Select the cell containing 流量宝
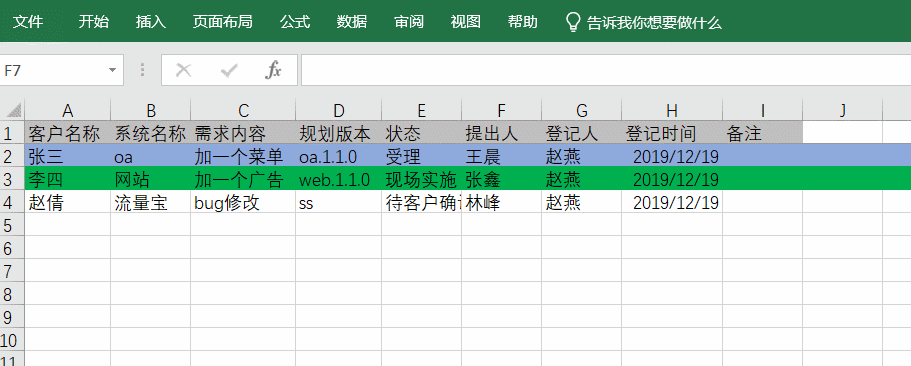 pos(150,202)
